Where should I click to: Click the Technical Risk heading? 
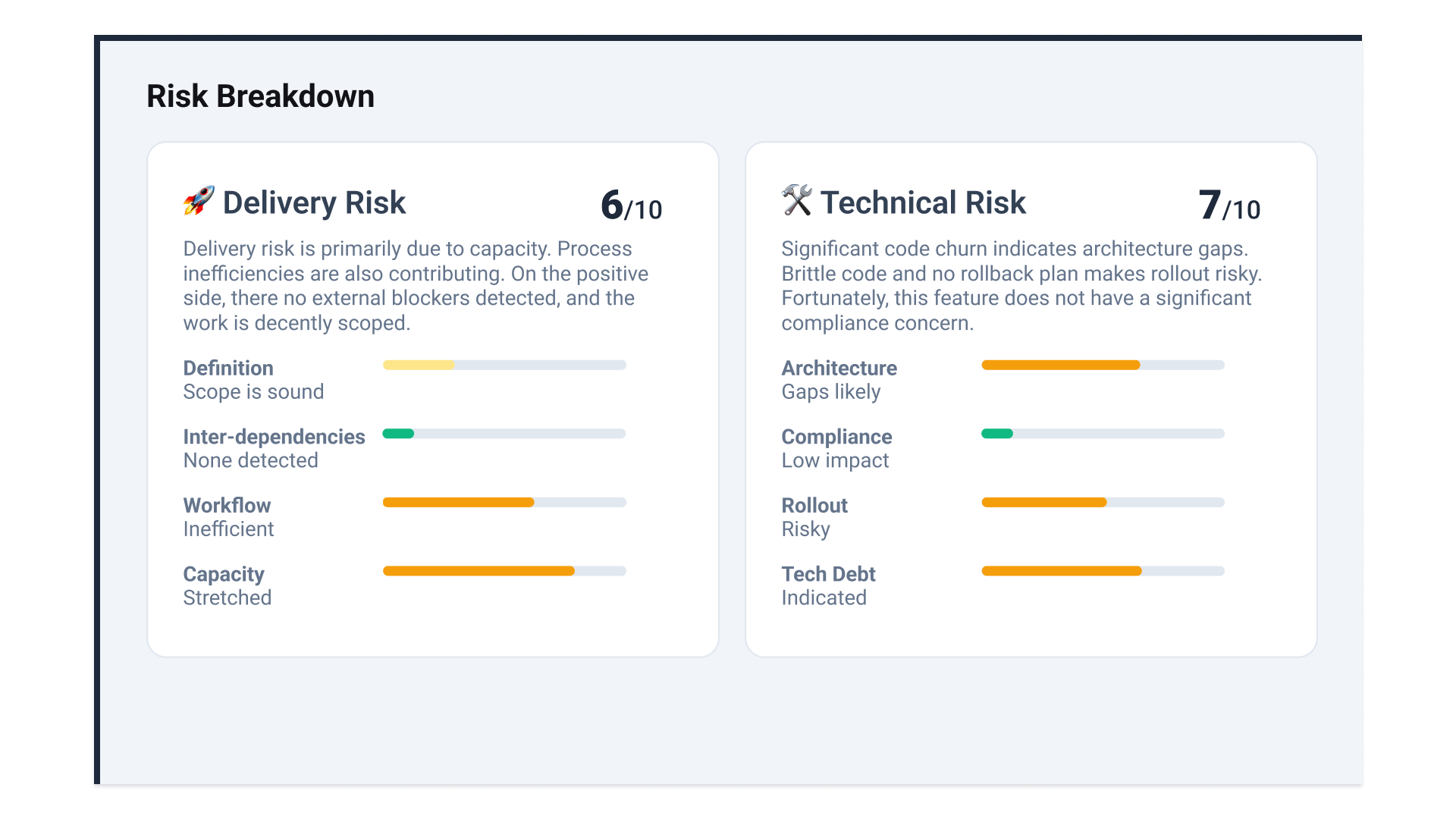coord(922,203)
